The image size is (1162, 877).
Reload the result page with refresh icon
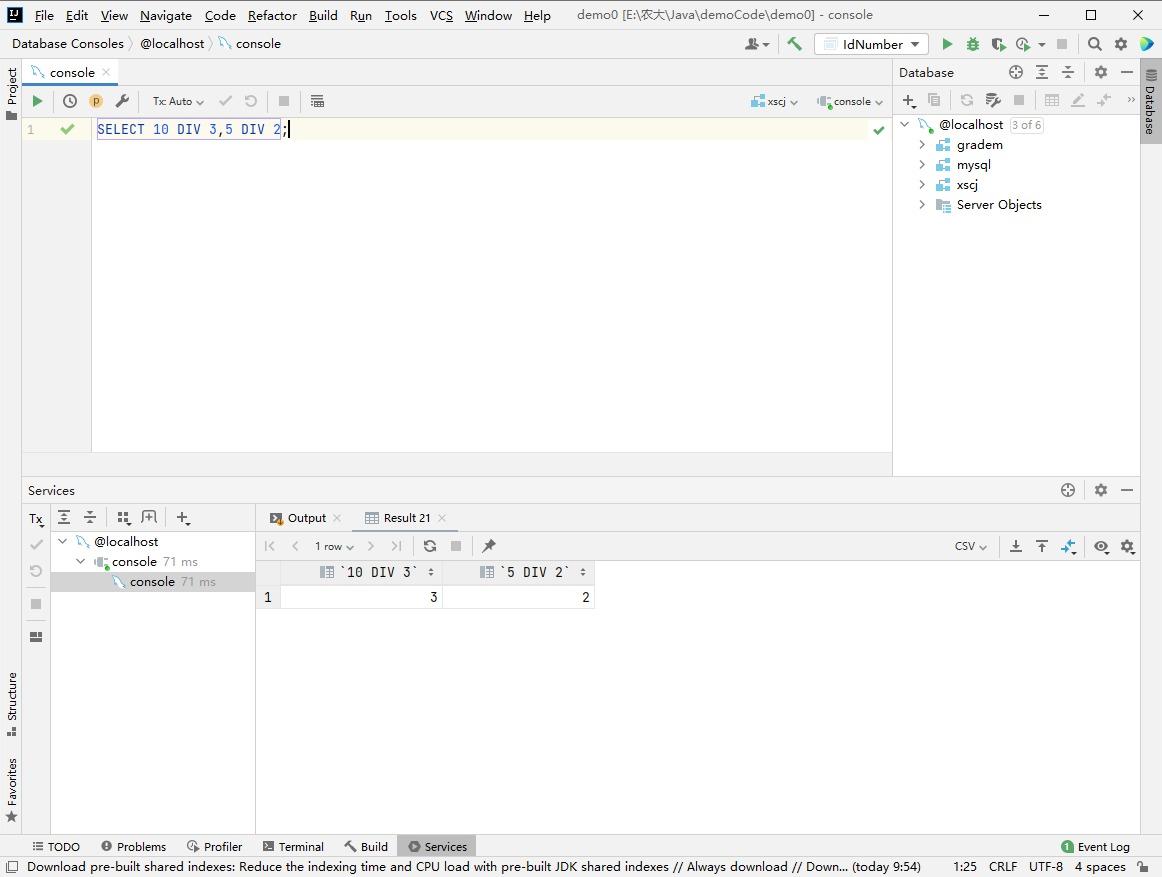point(430,546)
